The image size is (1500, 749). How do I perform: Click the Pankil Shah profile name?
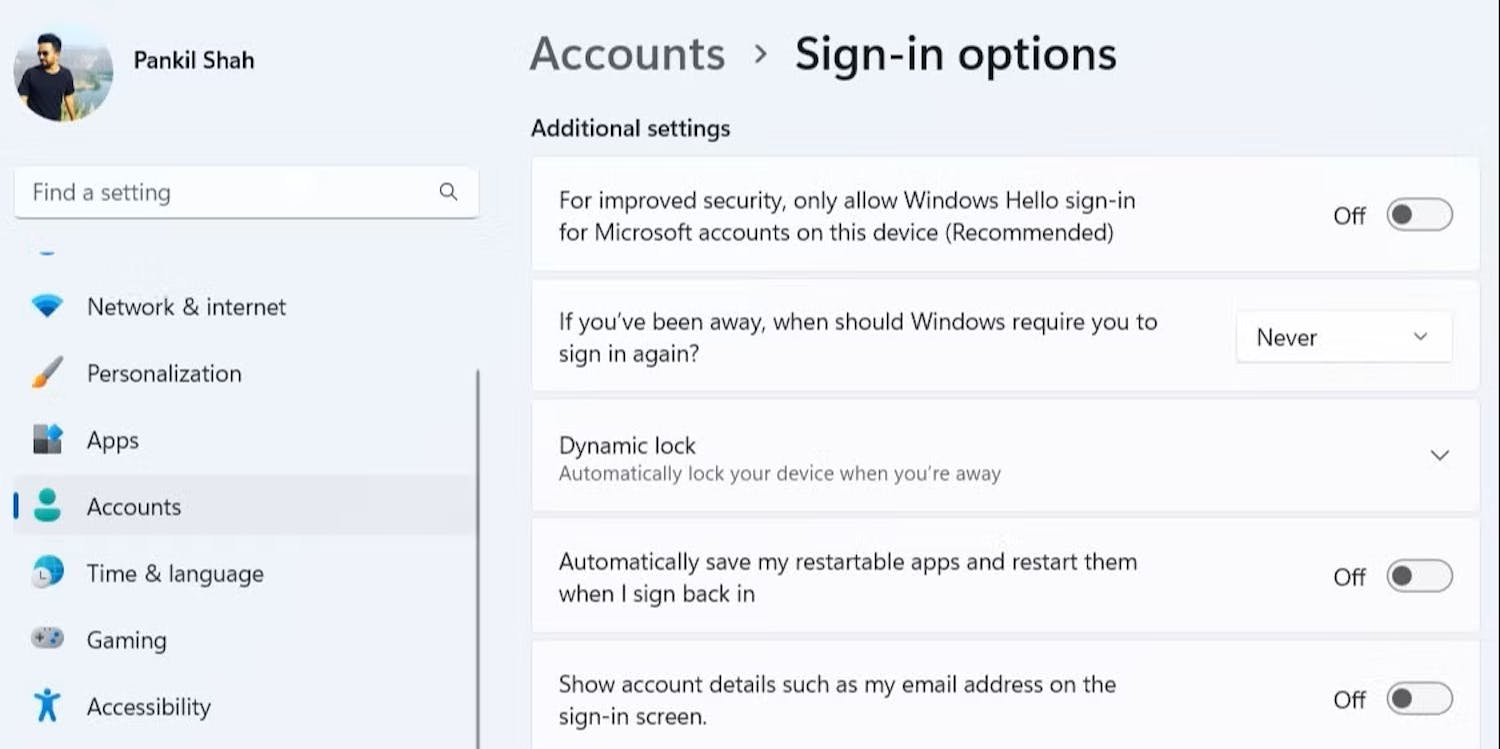pos(194,60)
